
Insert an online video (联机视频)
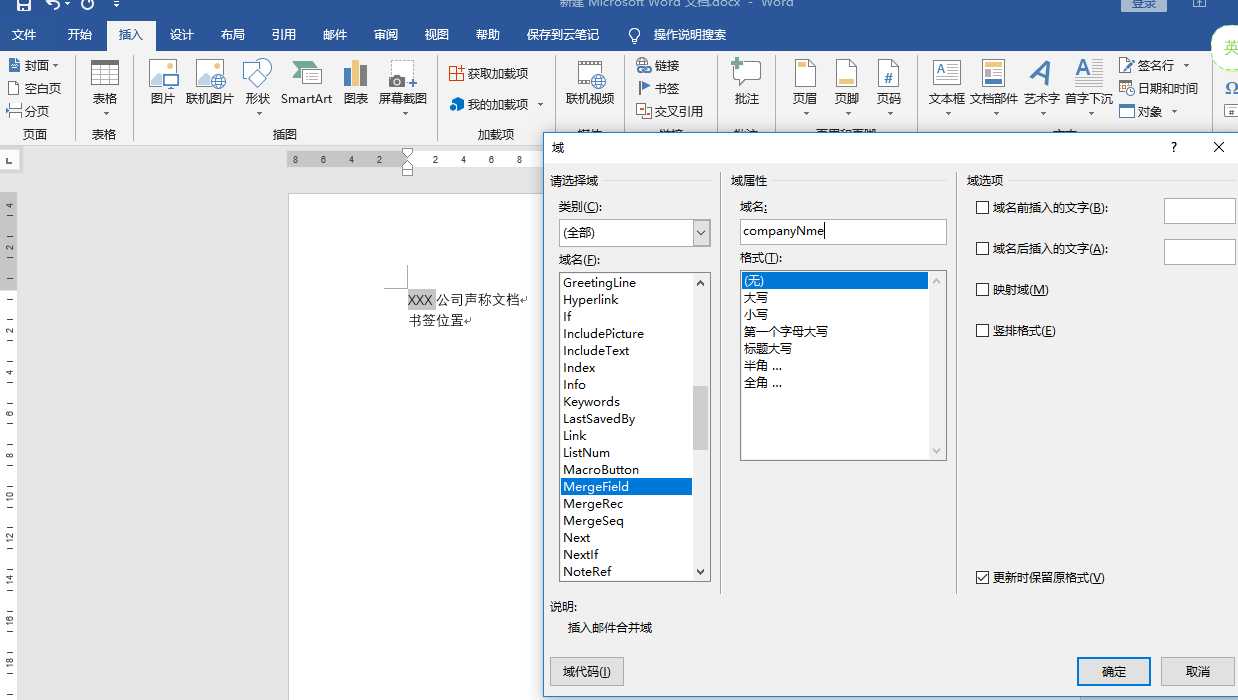590,83
